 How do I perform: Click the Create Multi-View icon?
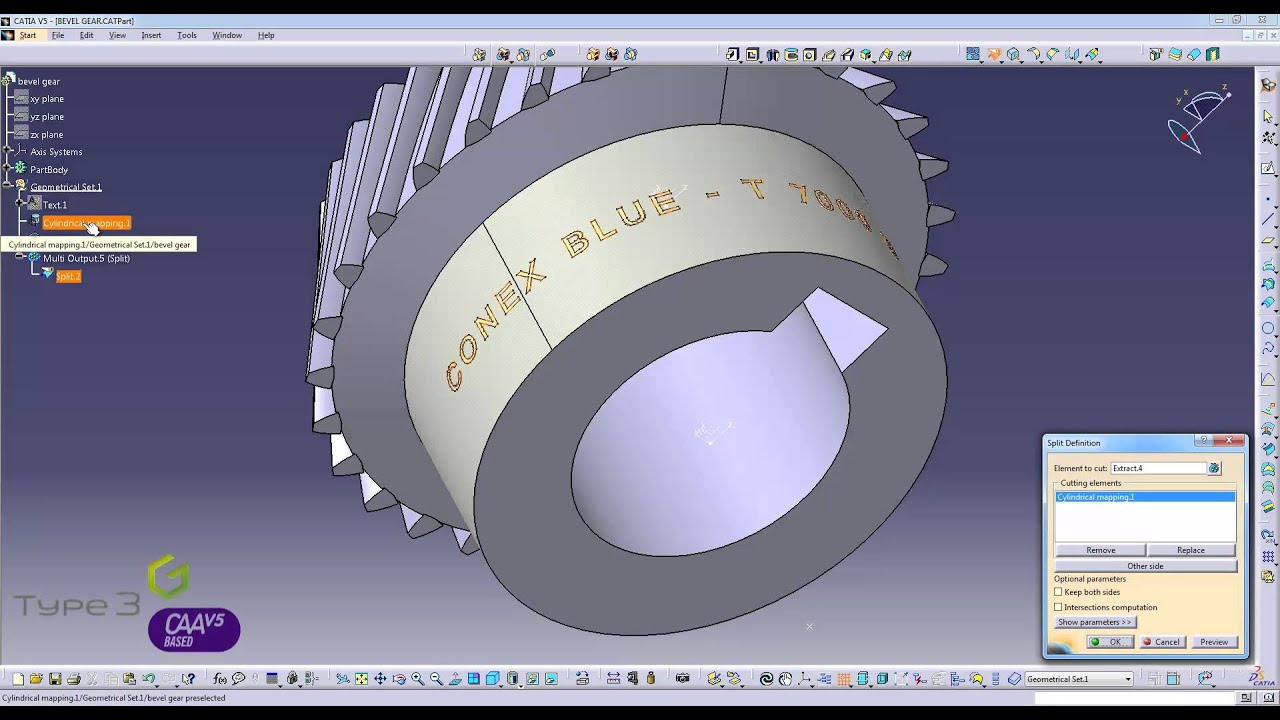click(473, 679)
